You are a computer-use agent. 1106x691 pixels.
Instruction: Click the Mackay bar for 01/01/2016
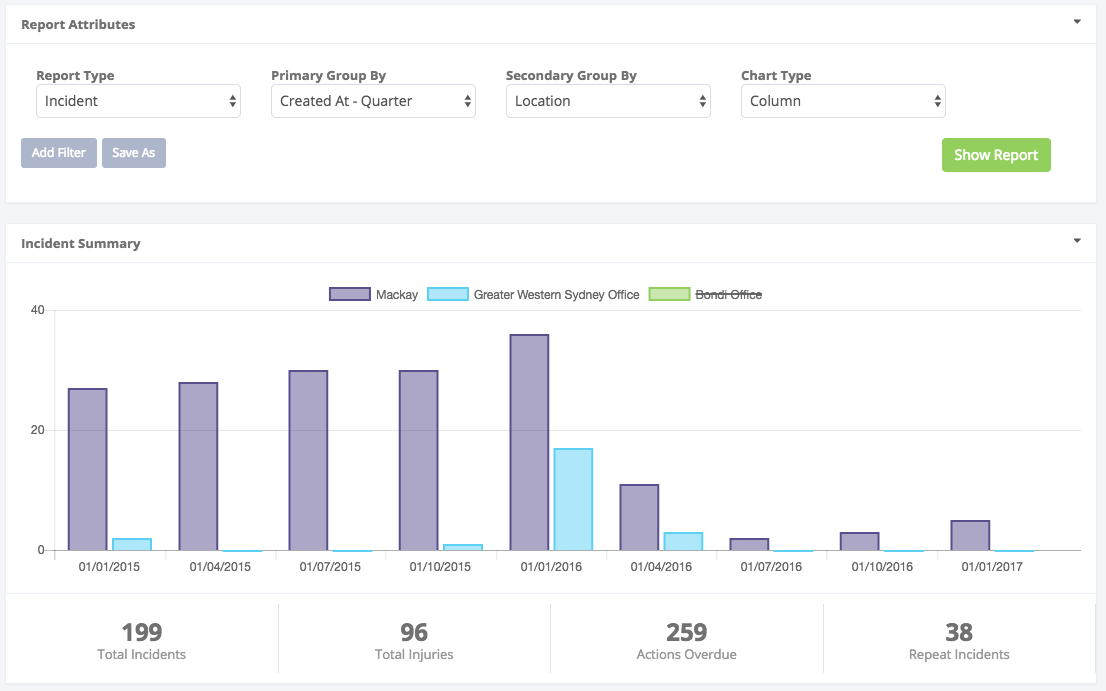pos(529,443)
